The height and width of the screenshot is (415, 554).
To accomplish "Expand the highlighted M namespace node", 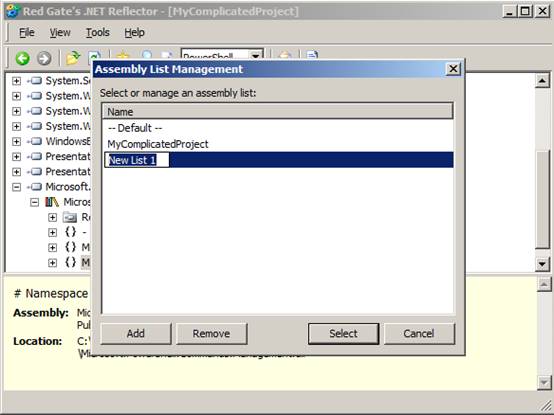I will coord(52,262).
